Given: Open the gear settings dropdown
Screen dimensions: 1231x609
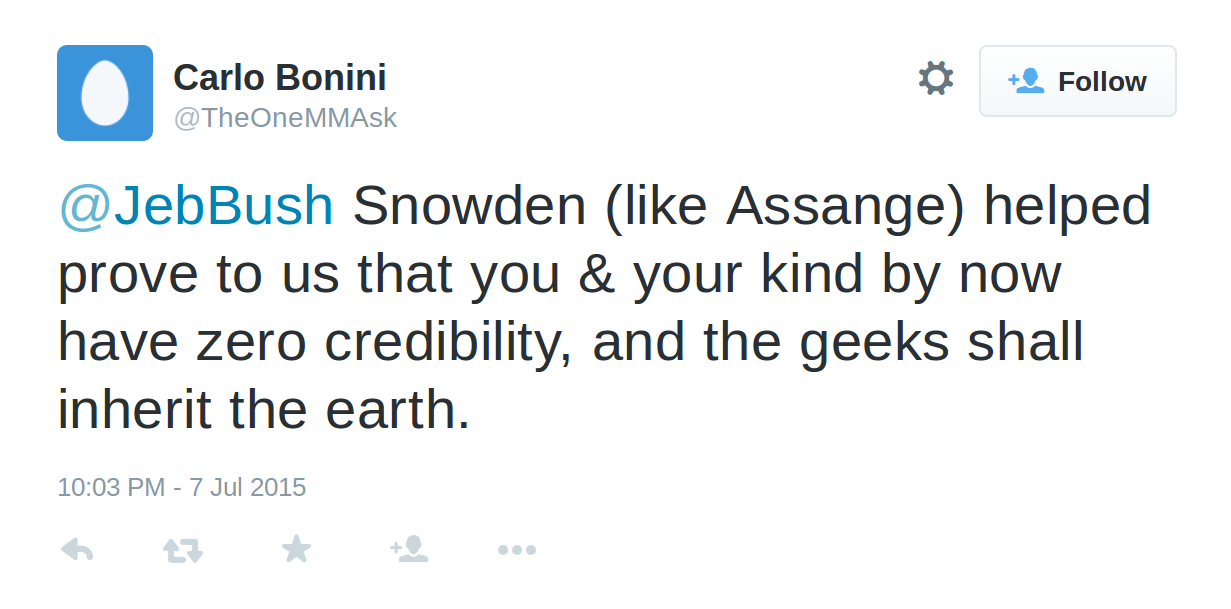Looking at the screenshot, I should (936, 79).
